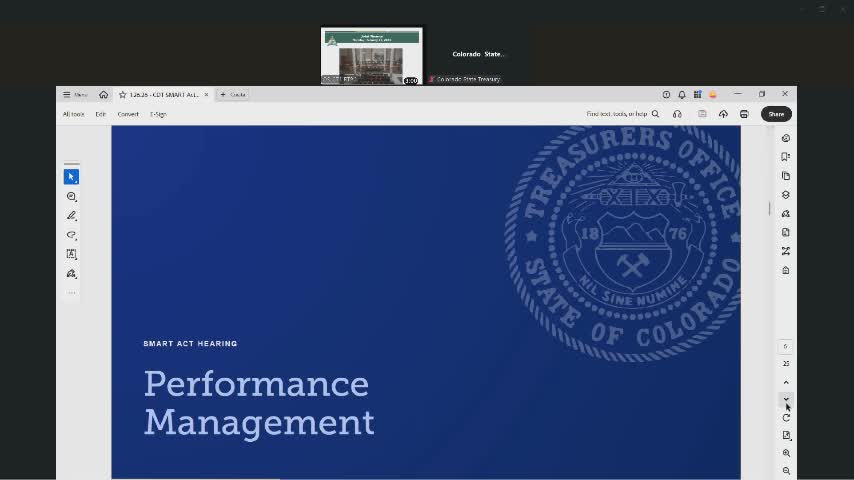Viewport: 854px width, 480px height.
Task: Open the E-Sign menu item
Action: coord(158,114)
